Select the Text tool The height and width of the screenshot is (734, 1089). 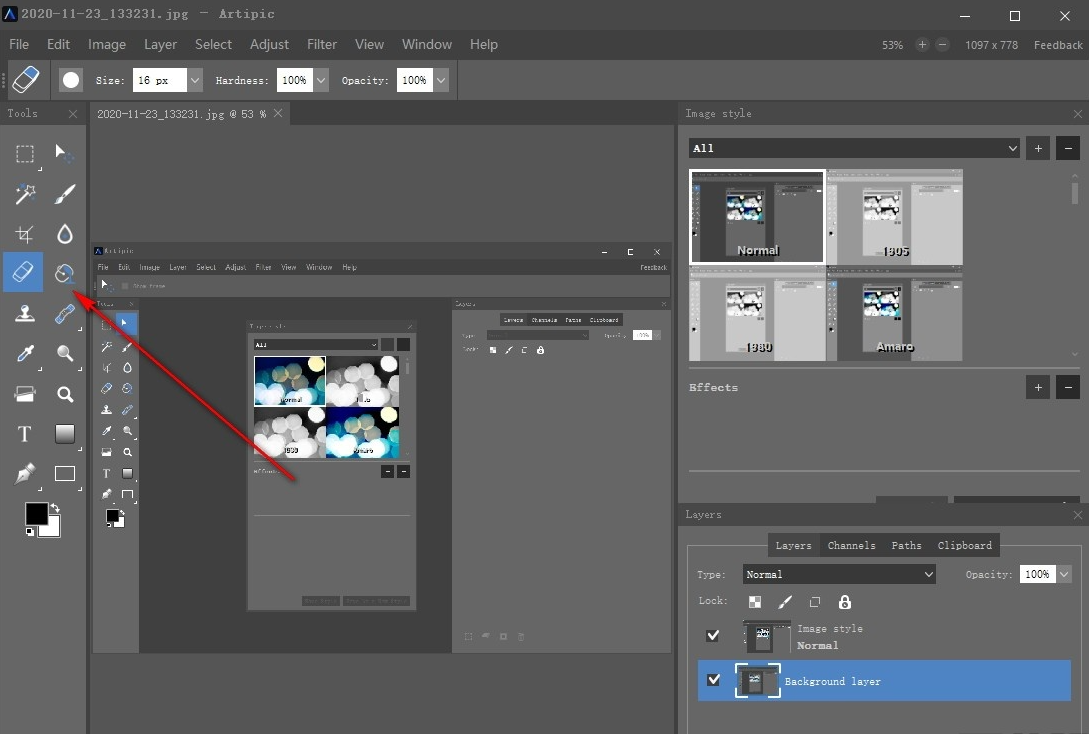[24, 434]
